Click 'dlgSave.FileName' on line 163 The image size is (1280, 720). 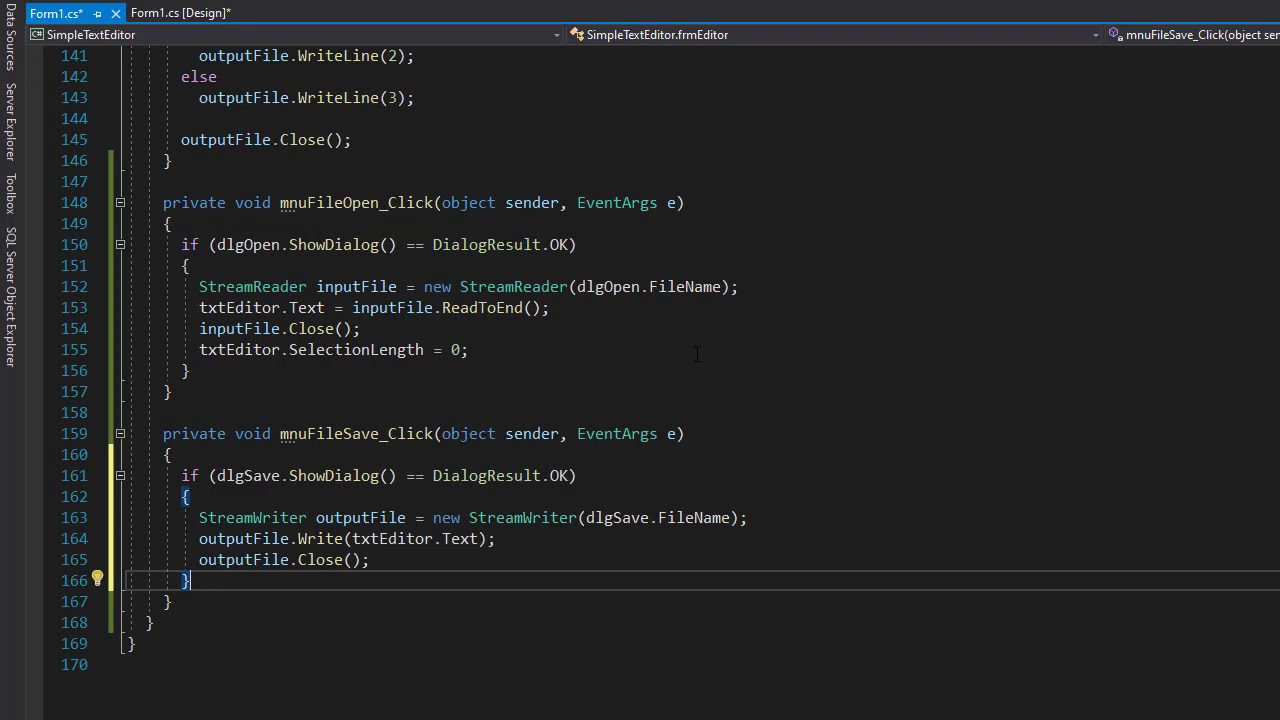pos(658,518)
